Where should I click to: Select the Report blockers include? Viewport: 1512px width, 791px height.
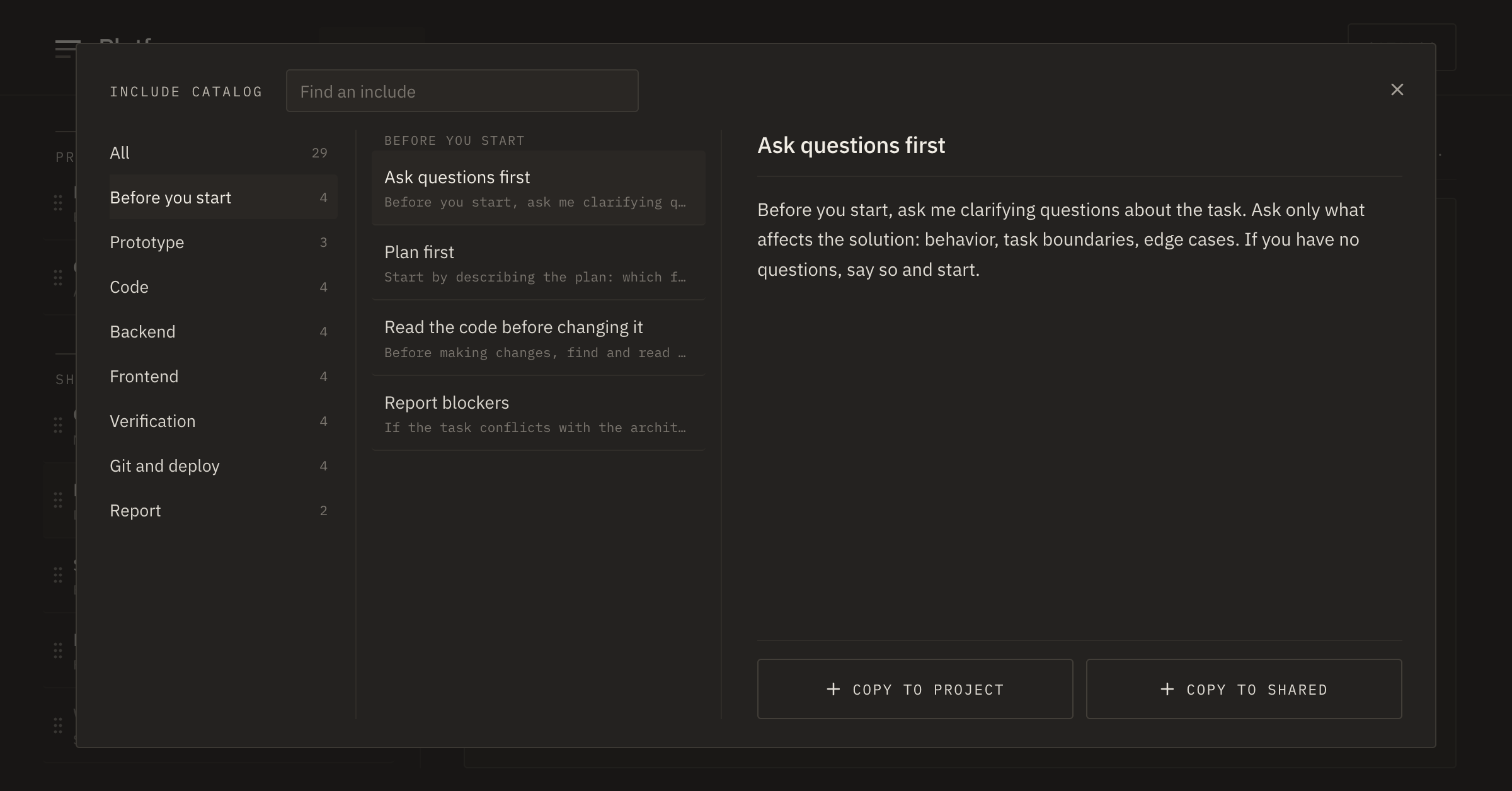(538, 414)
